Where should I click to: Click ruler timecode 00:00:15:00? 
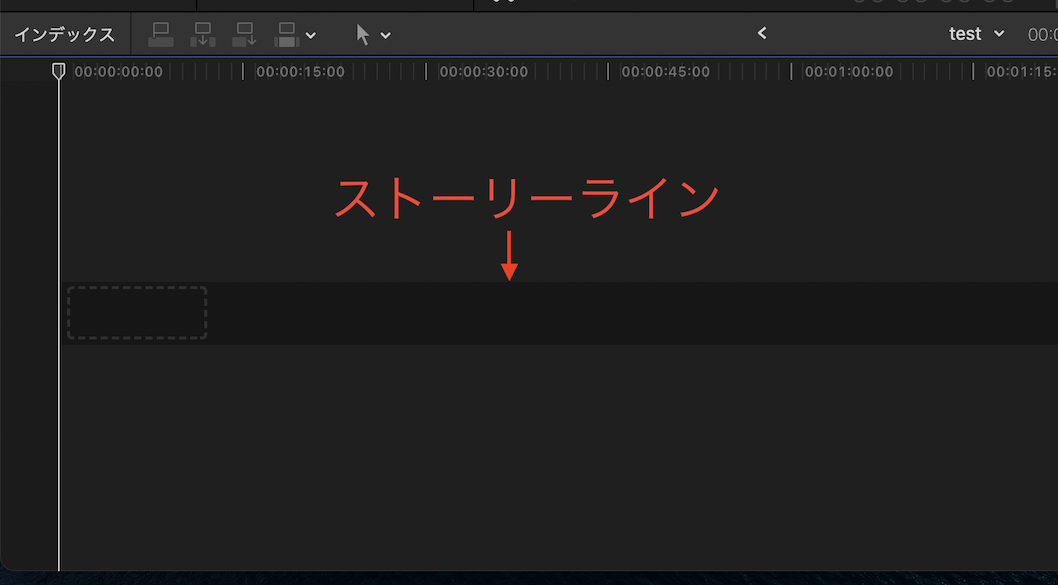tap(300, 72)
